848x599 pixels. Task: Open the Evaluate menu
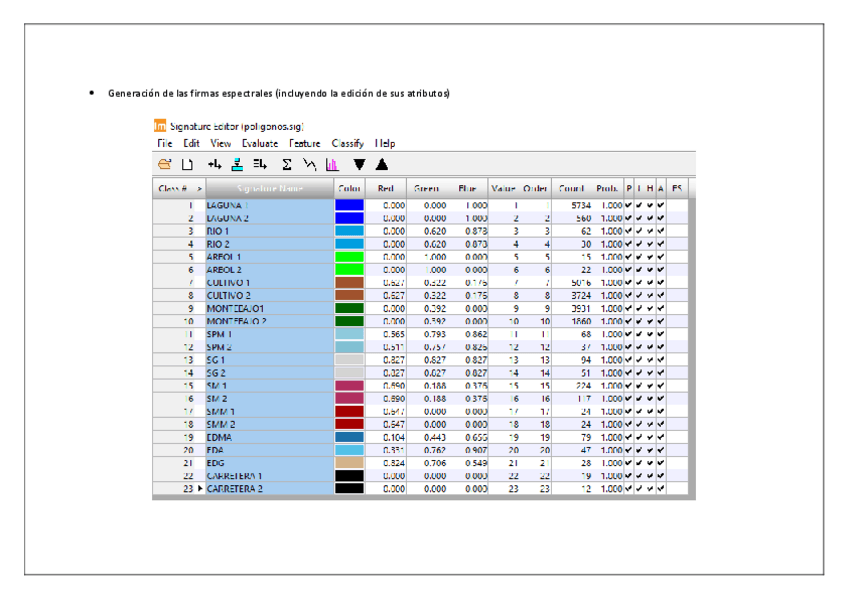[260, 144]
